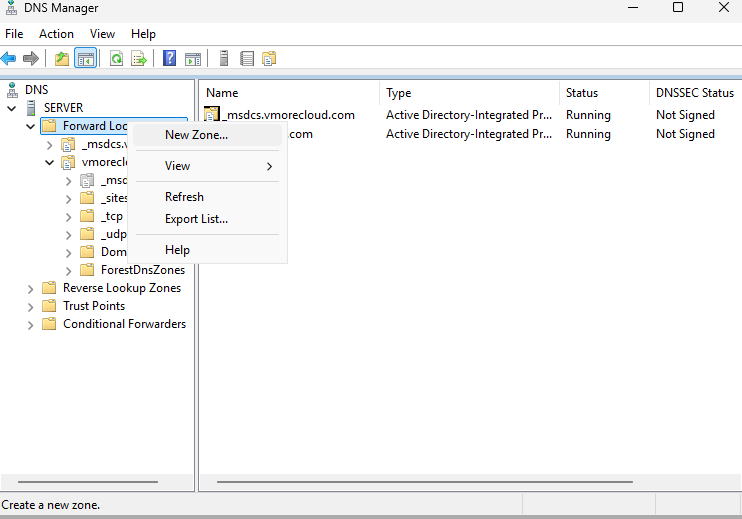The height and width of the screenshot is (519, 742).
Task: Click the tree pane horizontal scrollbar
Action: 88,482
